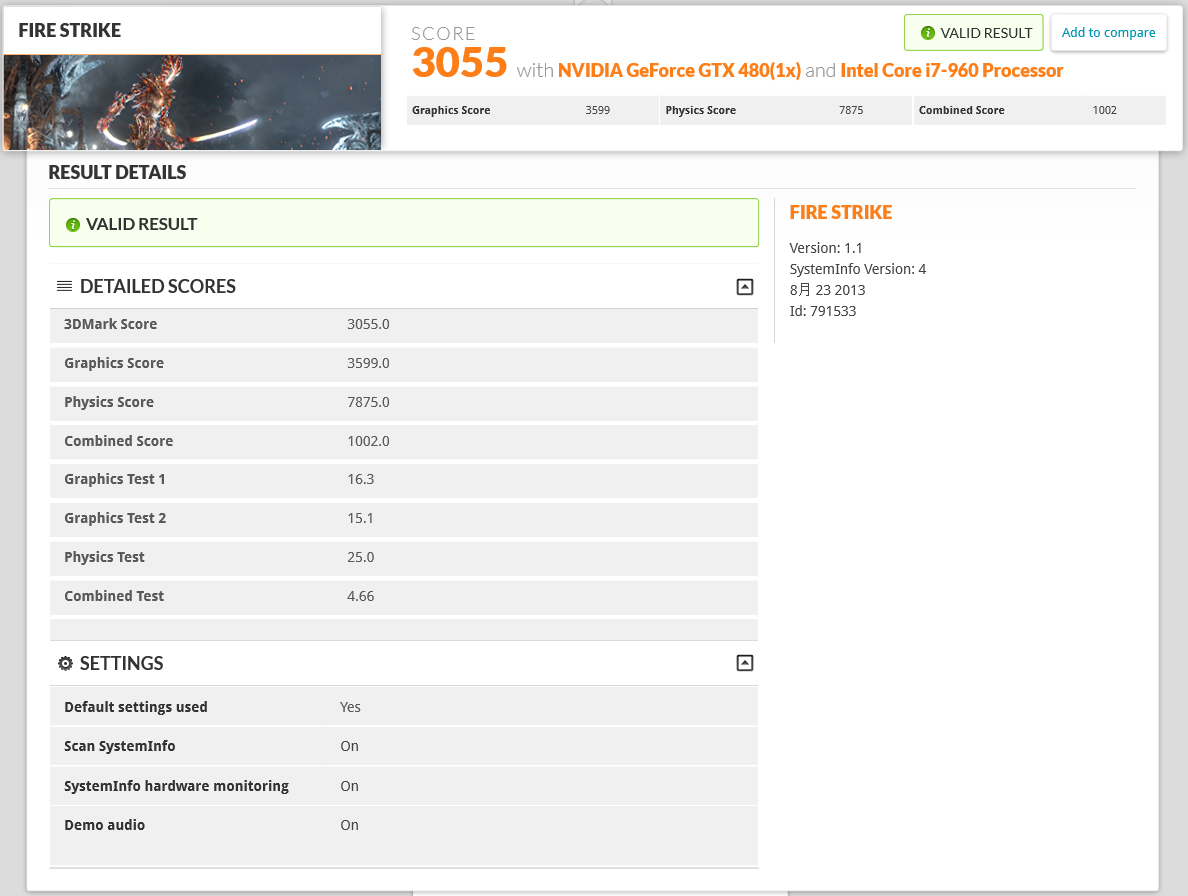Collapse the Settings section
1188x896 pixels.
point(745,663)
